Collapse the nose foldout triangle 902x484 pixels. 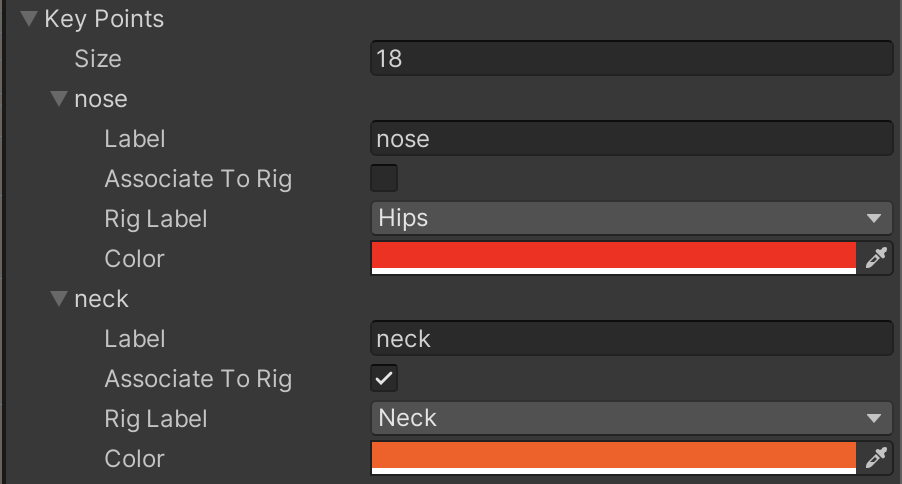click(59, 99)
